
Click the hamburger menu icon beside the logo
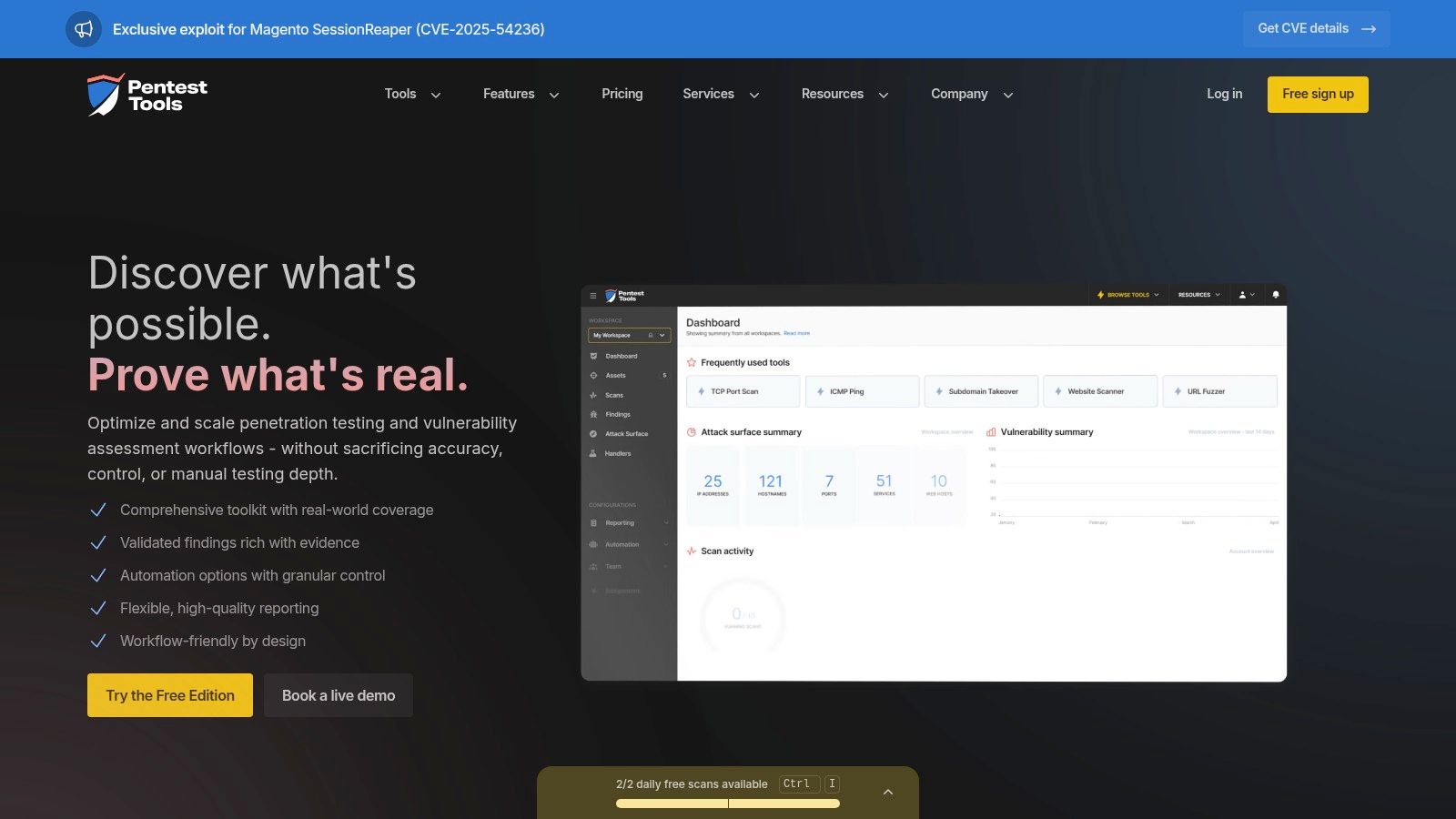pos(594,295)
